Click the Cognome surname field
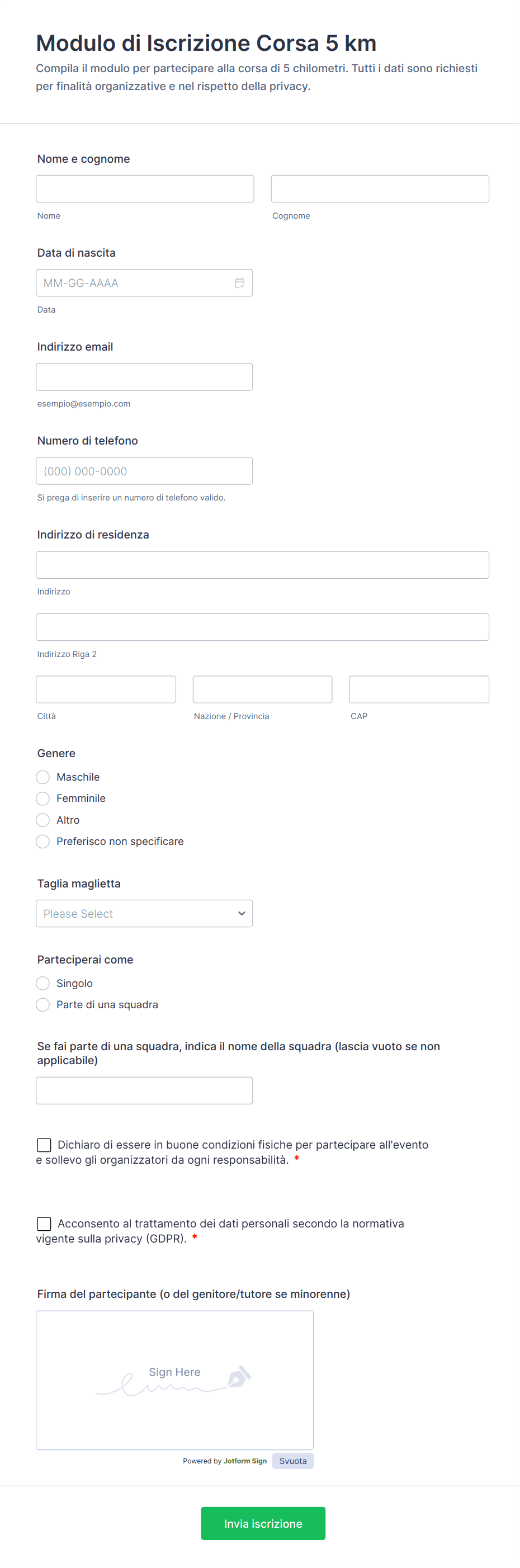The image size is (520, 1568). (x=380, y=188)
